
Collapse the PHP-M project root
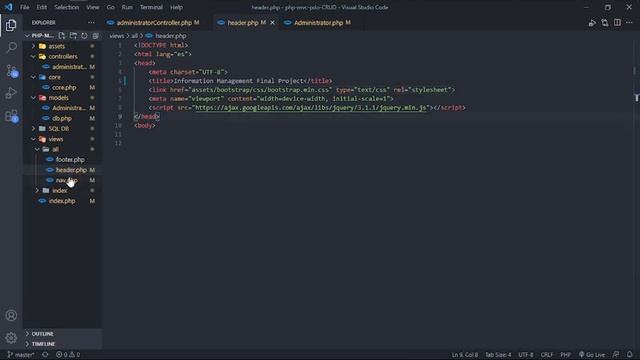coord(27,36)
